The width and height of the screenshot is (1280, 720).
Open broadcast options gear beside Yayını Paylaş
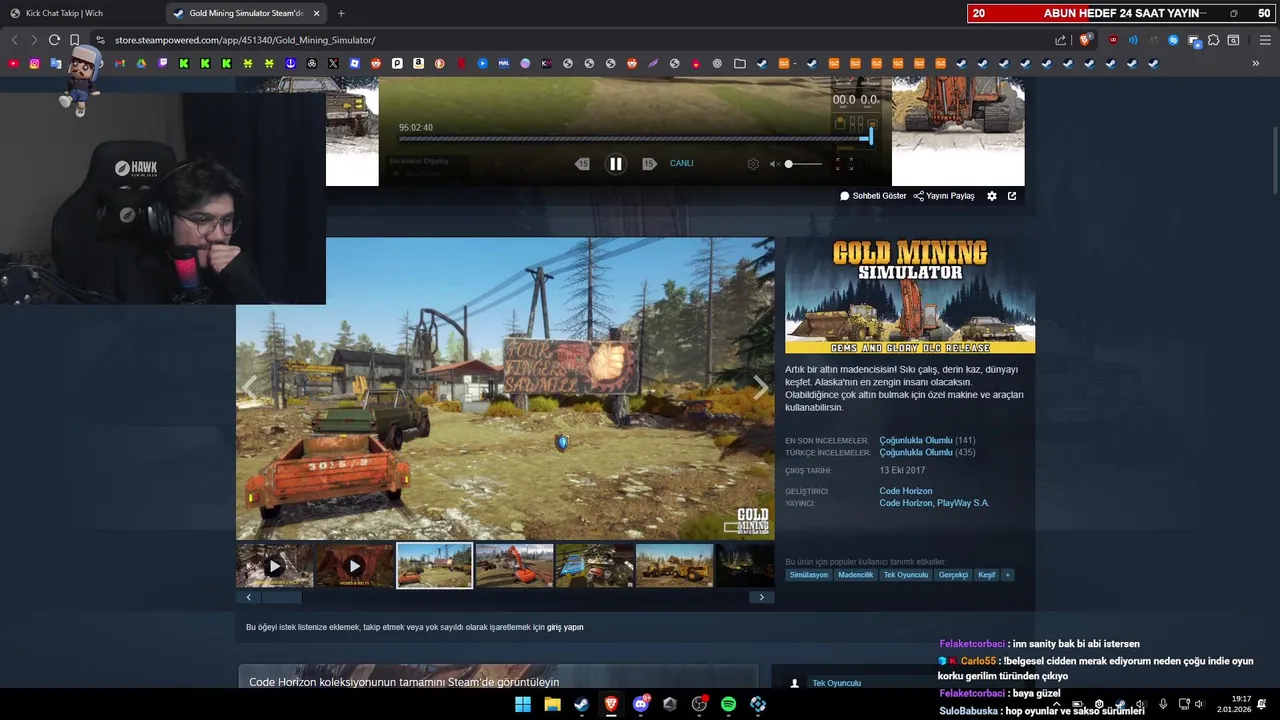coord(992,196)
